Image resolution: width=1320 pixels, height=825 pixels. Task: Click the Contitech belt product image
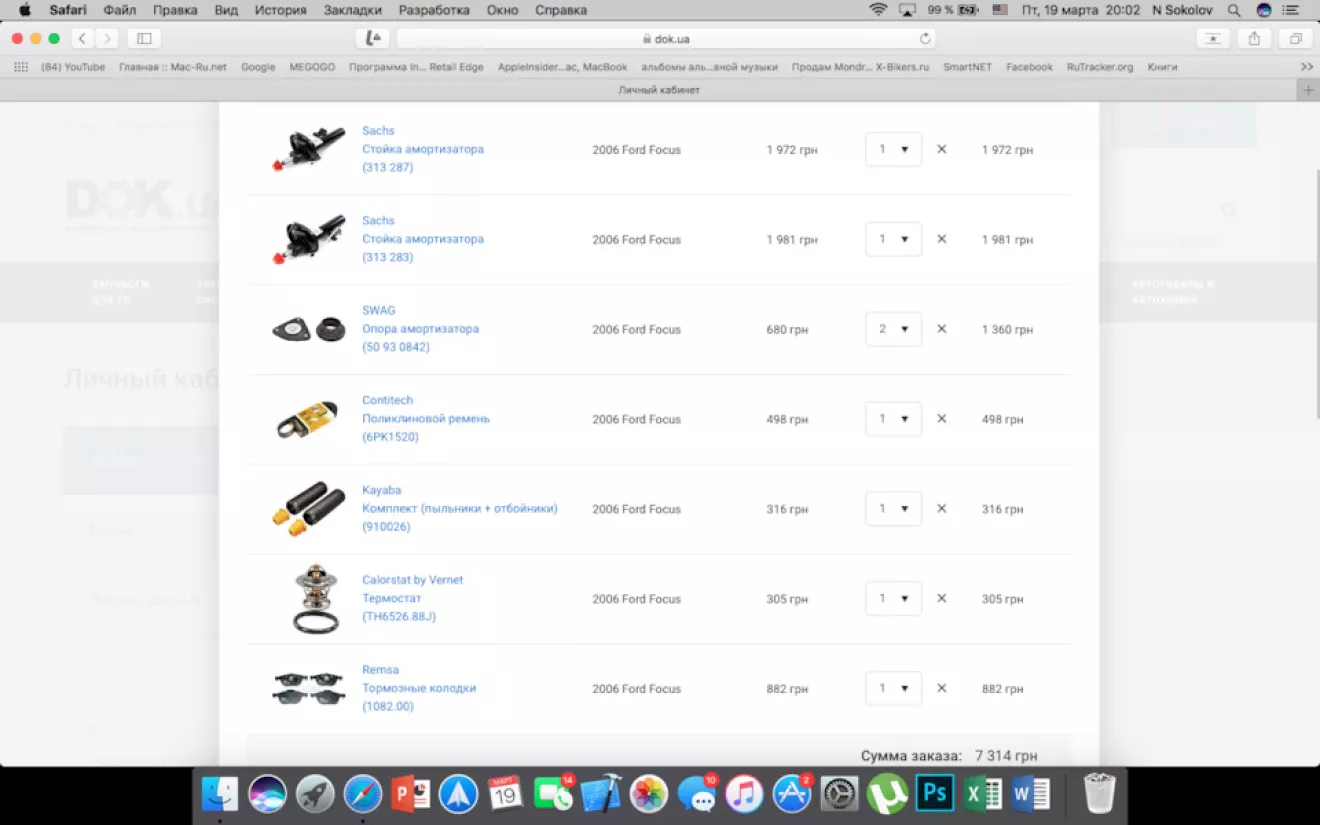pos(308,420)
